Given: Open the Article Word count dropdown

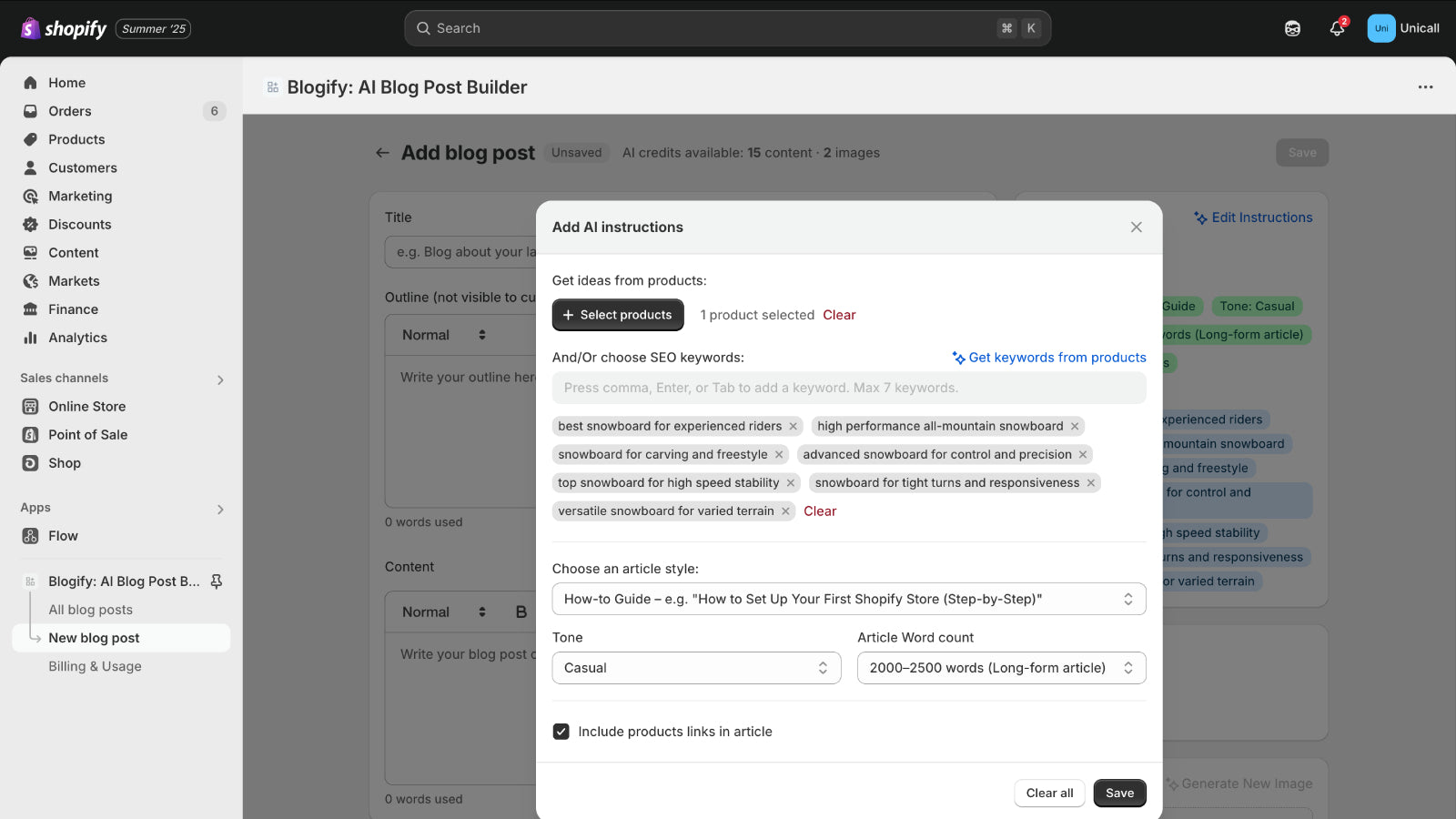Looking at the screenshot, I should (x=1000, y=667).
